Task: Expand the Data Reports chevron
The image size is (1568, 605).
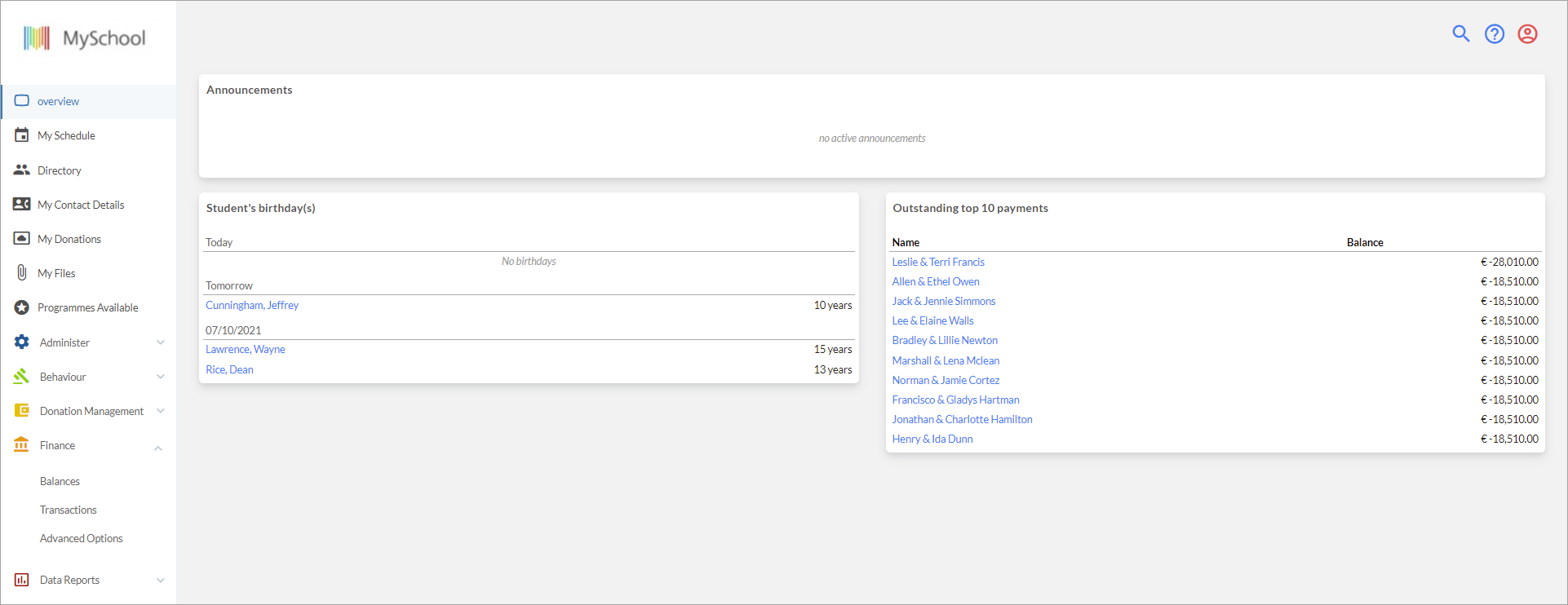Action: (x=161, y=581)
